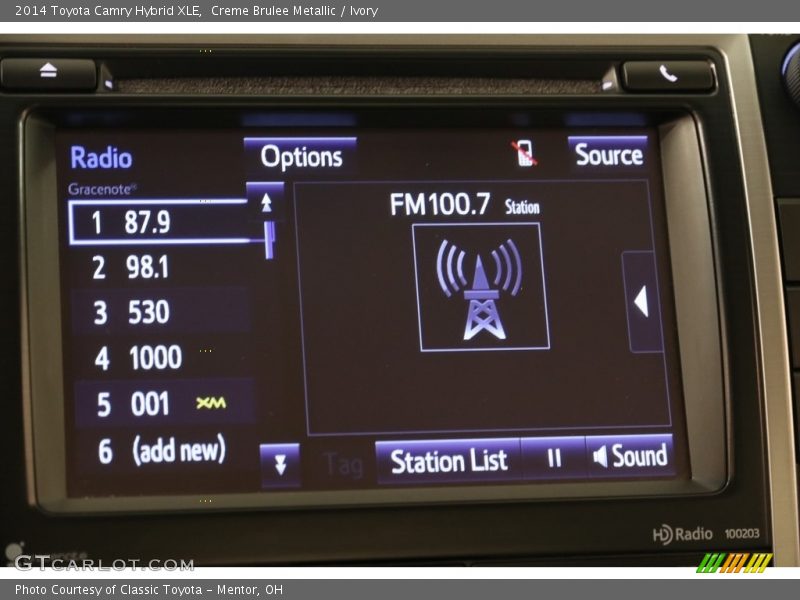Open the Options menu
The width and height of the screenshot is (800, 600).
point(300,157)
